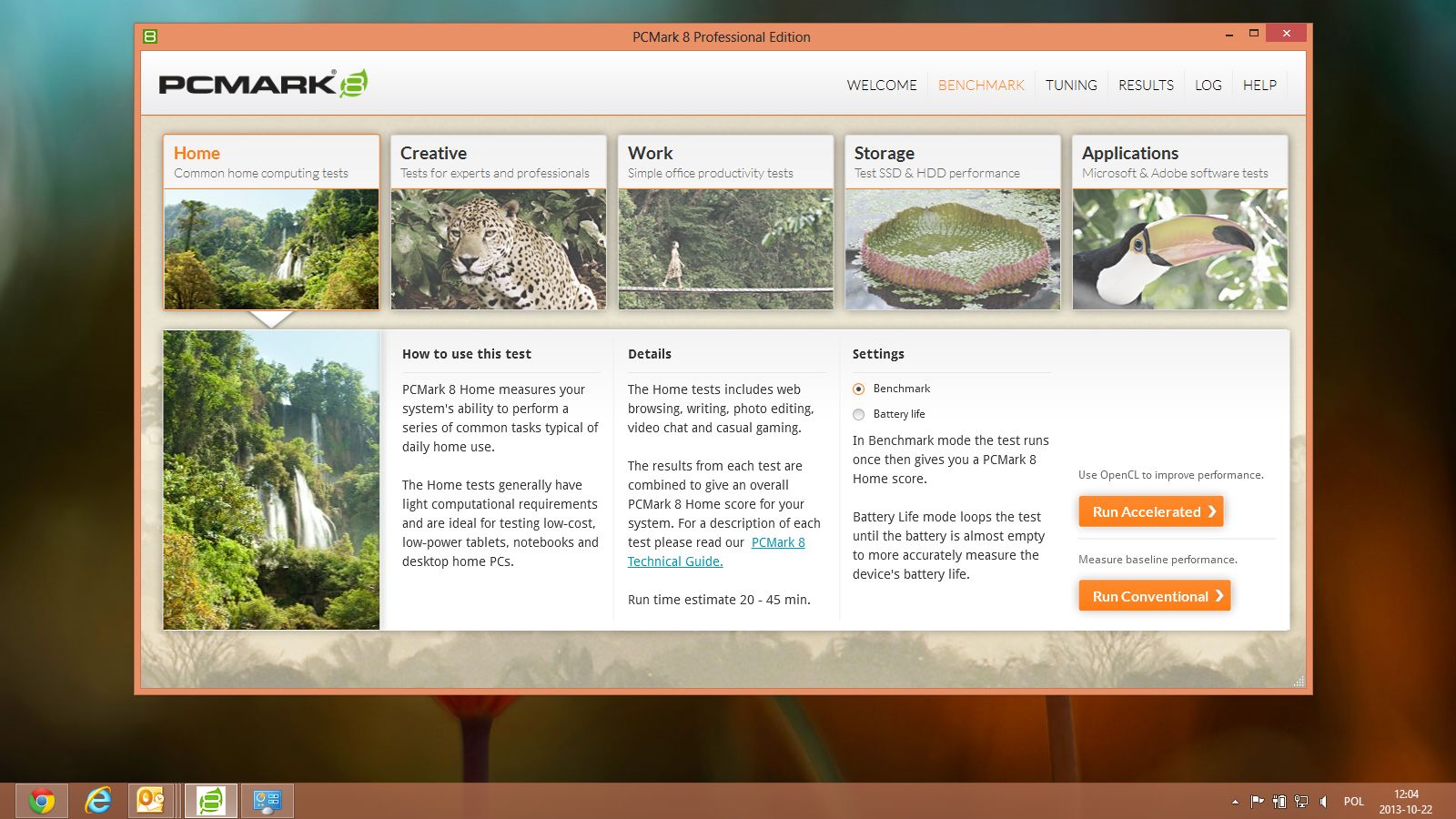
Task: Click the 'Run time estimate 20 - 45 min.' text
Action: [719, 600]
